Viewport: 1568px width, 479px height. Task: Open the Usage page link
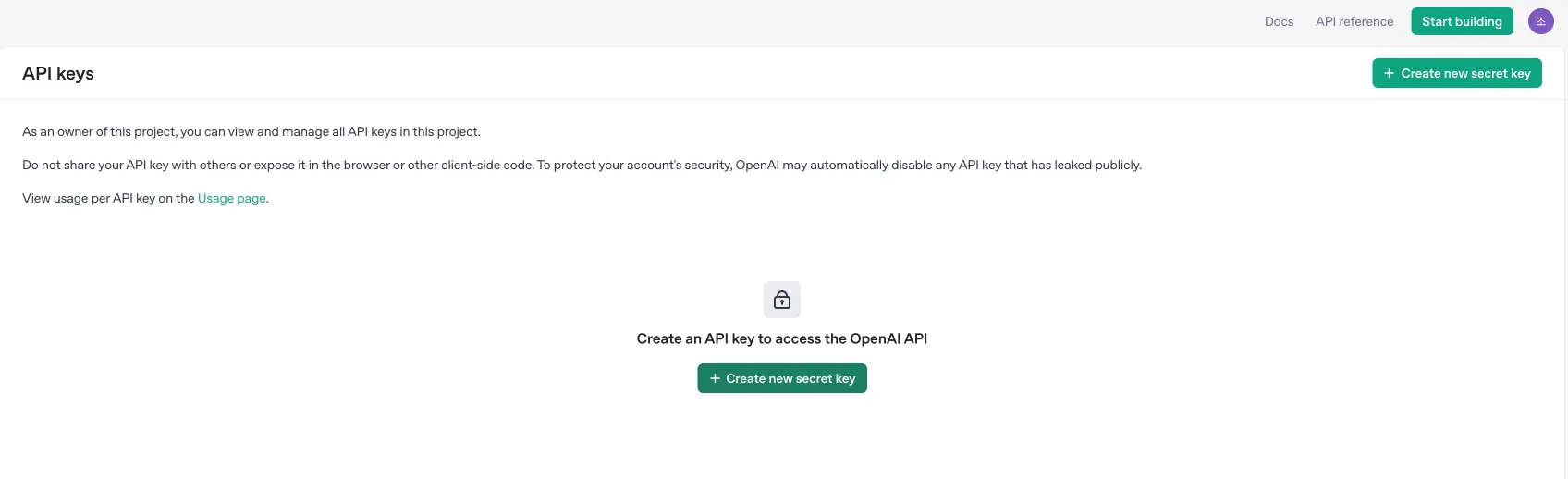click(232, 198)
